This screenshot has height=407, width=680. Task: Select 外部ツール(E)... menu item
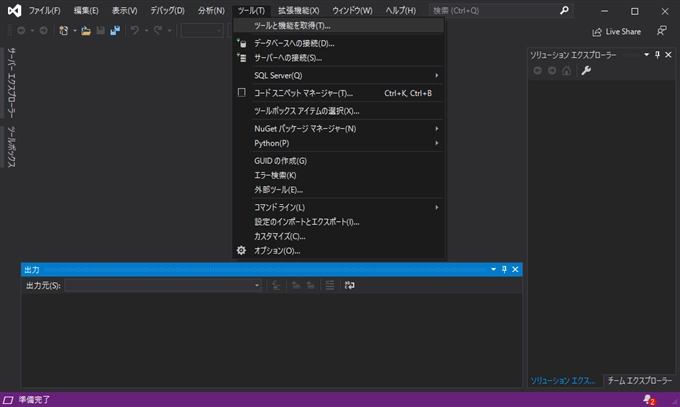pos(338,190)
